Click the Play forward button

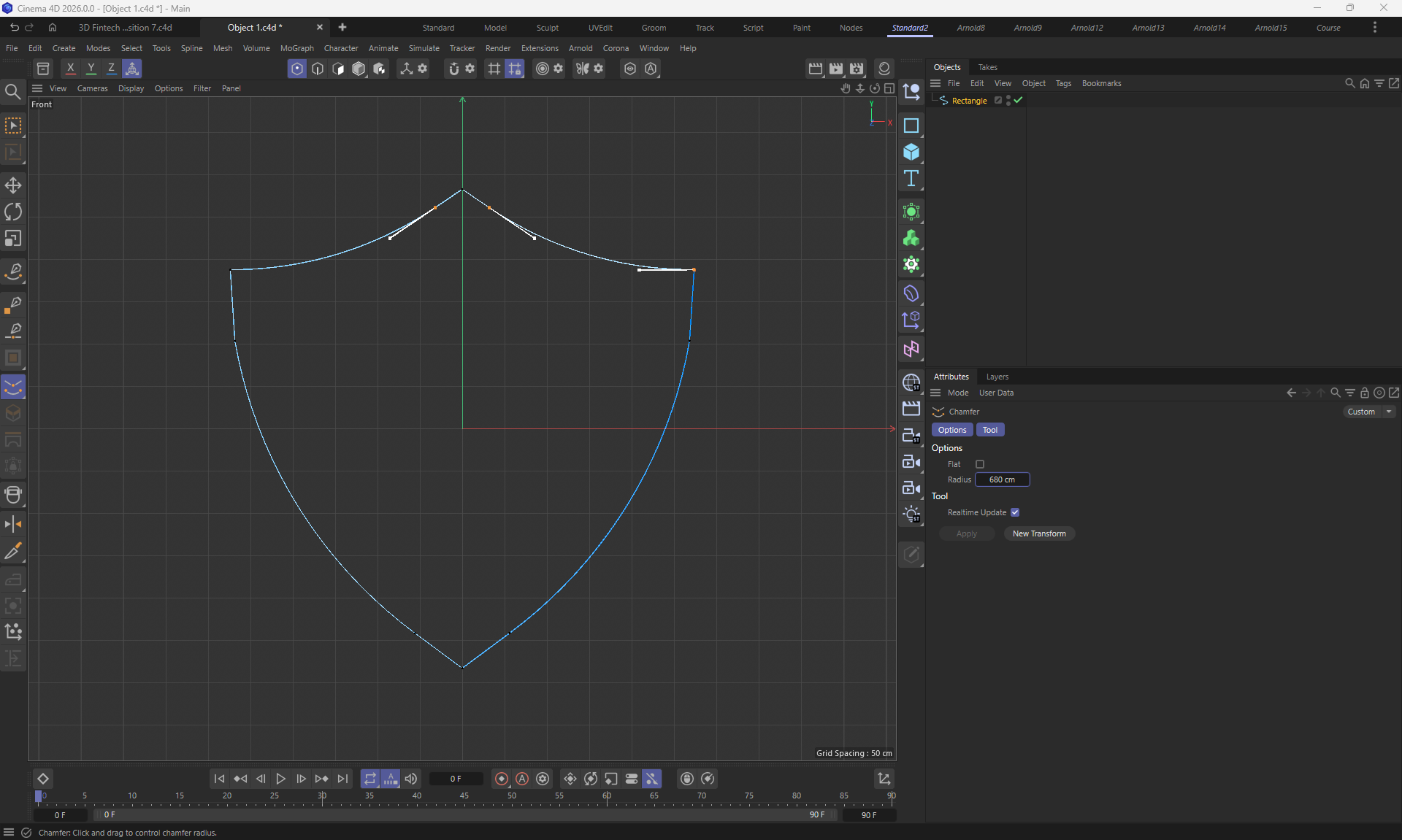[280, 779]
